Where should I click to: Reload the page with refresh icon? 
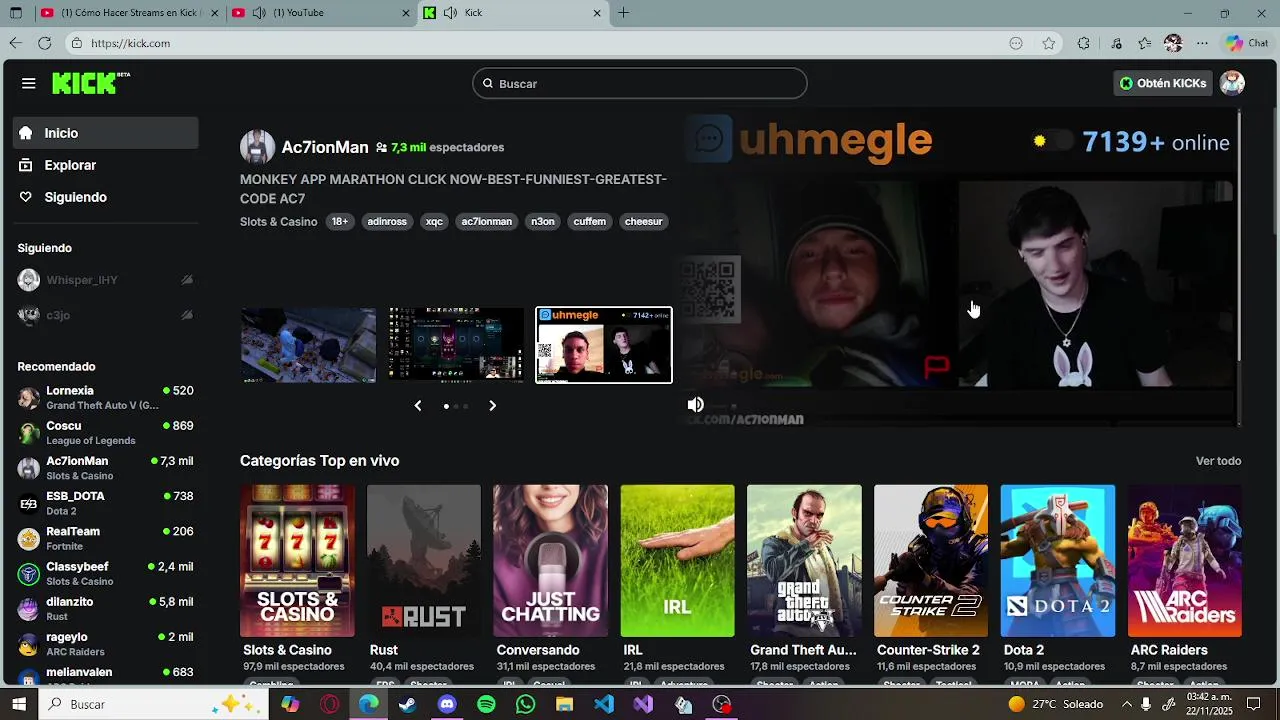pos(44,43)
